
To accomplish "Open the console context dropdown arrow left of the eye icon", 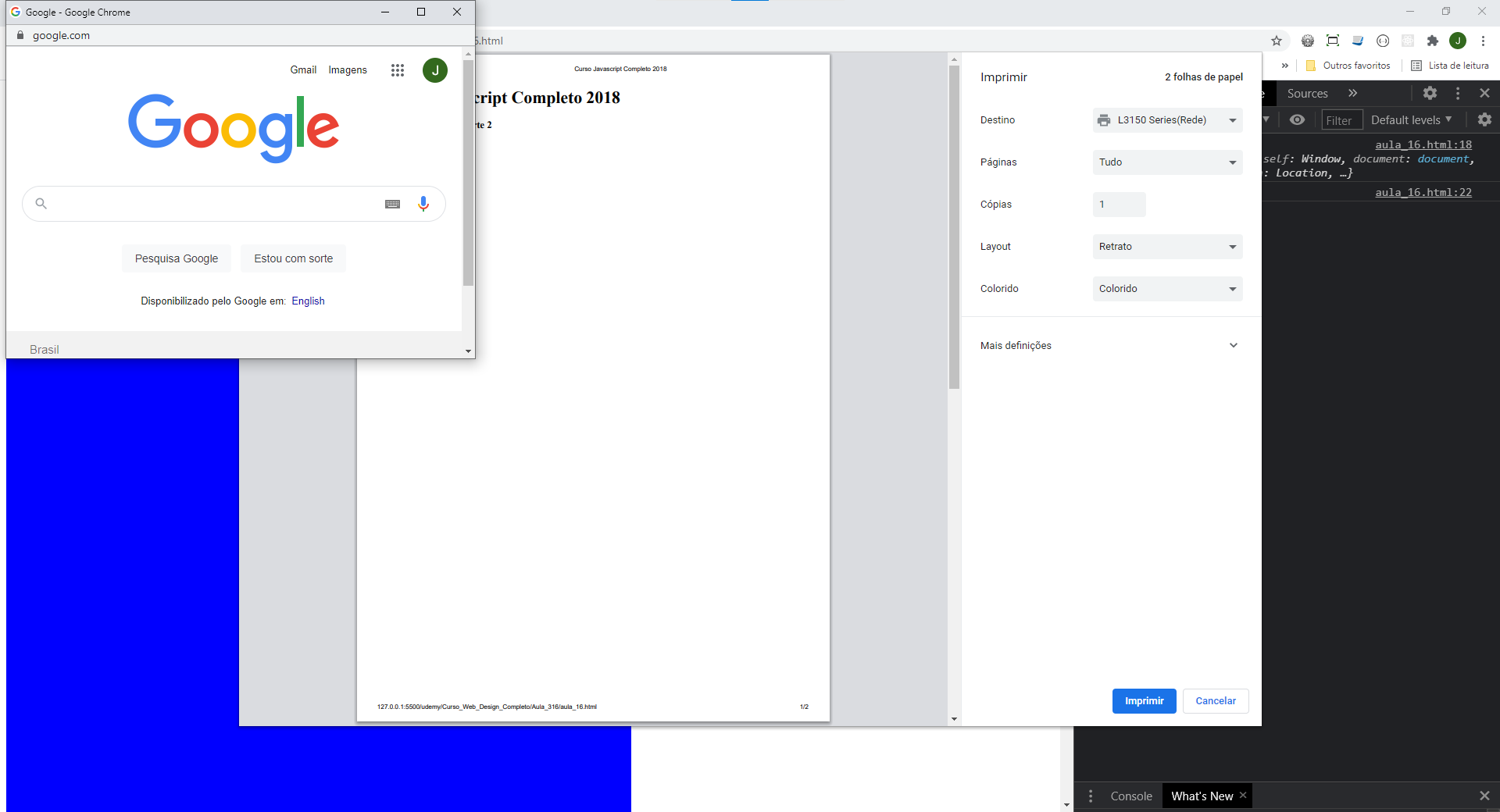I will coord(1266,119).
